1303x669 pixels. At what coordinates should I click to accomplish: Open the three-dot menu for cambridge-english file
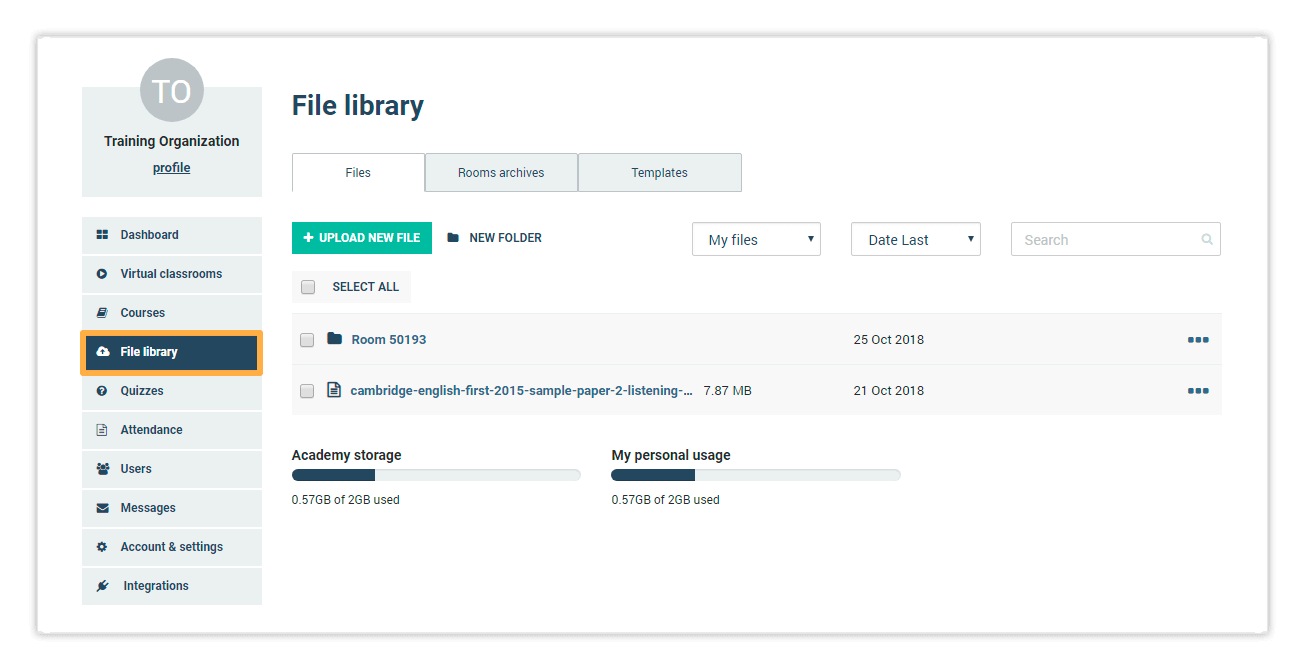(1198, 391)
